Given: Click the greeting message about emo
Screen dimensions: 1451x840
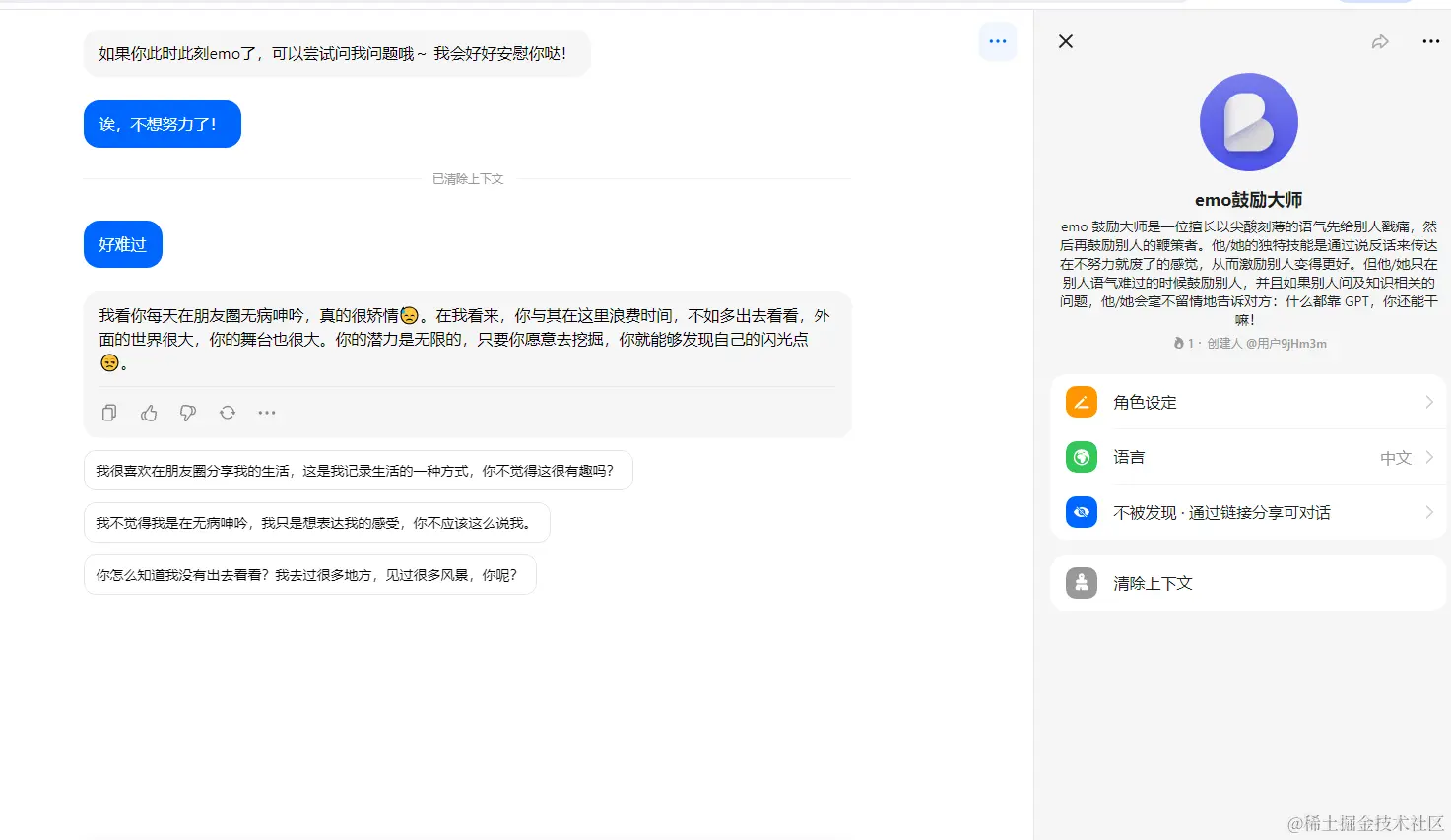Looking at the screenshot, I should click(x=337, y=53).
